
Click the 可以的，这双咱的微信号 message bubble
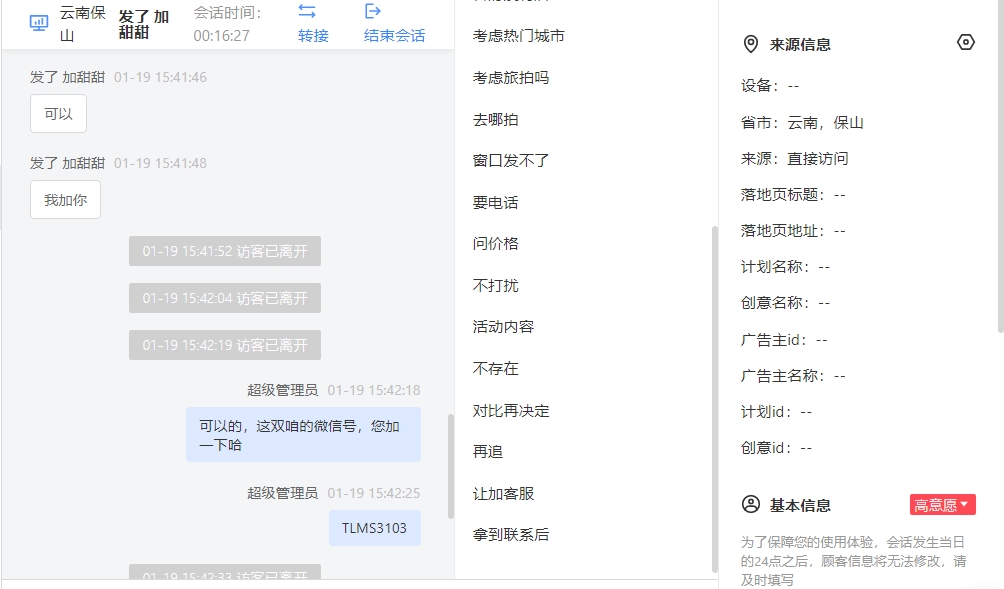304,435
